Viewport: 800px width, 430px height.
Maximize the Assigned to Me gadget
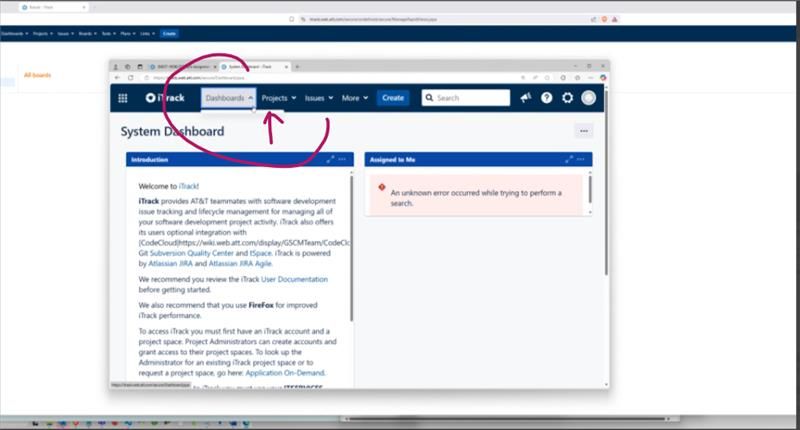pyautogui.click(x=569, y=159)
